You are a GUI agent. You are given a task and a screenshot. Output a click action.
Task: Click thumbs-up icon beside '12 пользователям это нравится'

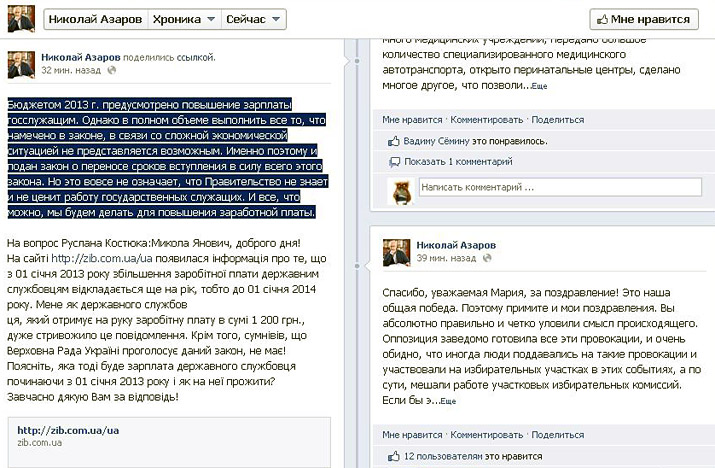(394, 457)
